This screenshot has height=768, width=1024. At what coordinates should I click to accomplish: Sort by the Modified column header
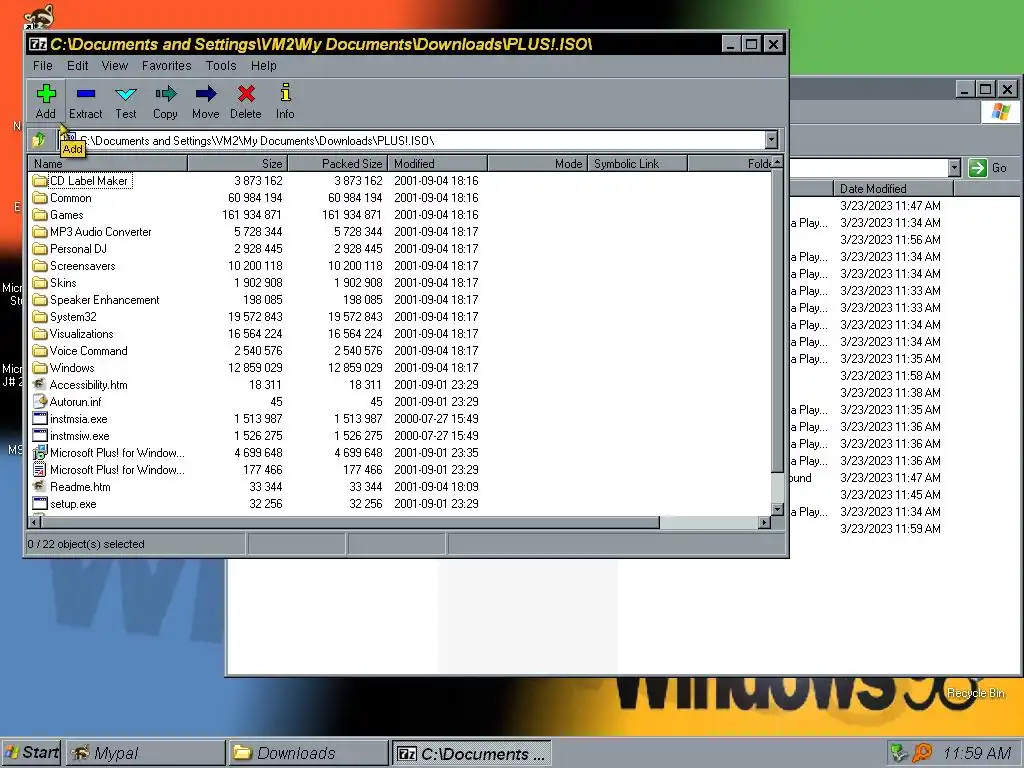tap(438, 163)
